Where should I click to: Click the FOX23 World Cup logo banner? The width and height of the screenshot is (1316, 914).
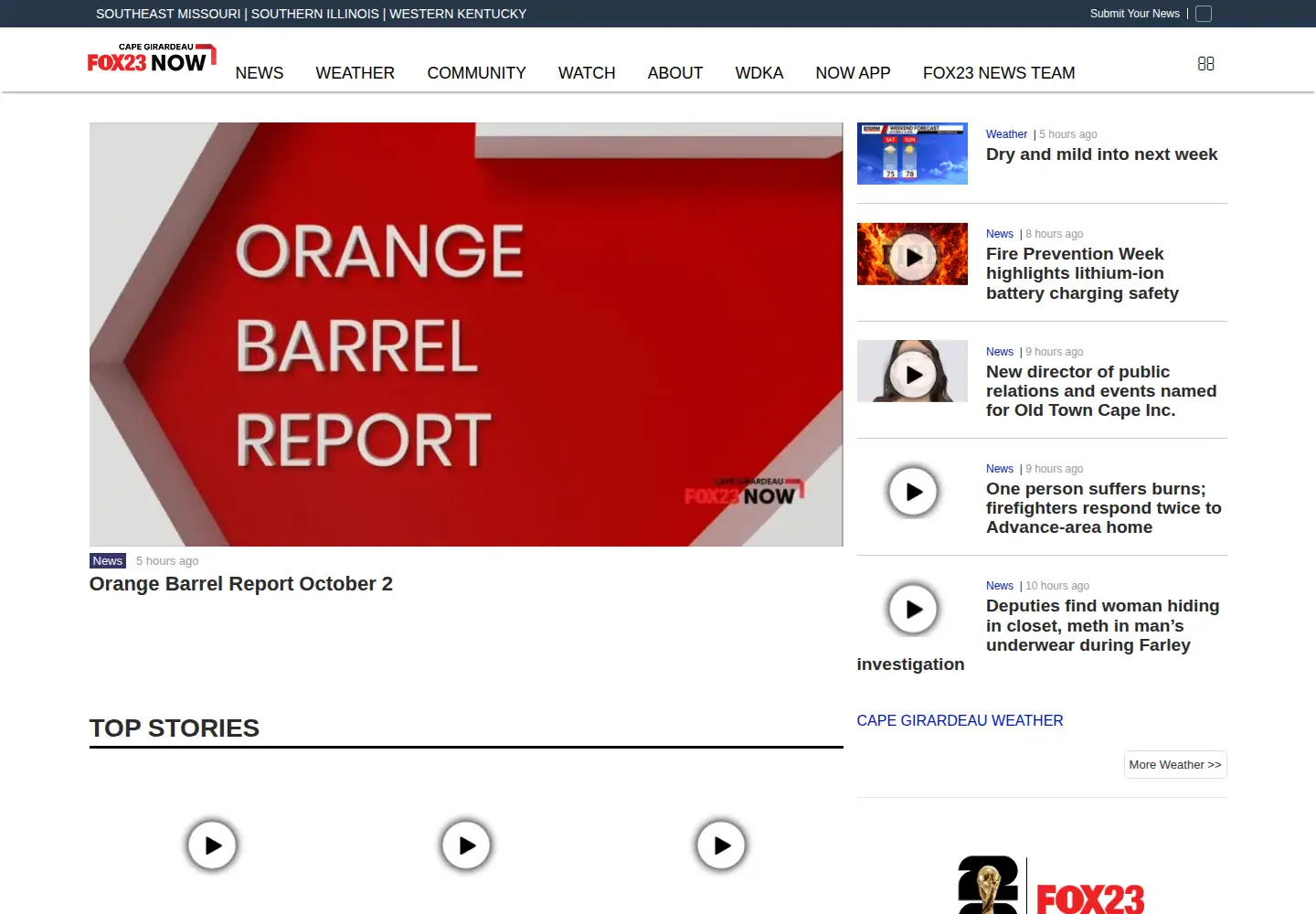(x=1051, y=885)
